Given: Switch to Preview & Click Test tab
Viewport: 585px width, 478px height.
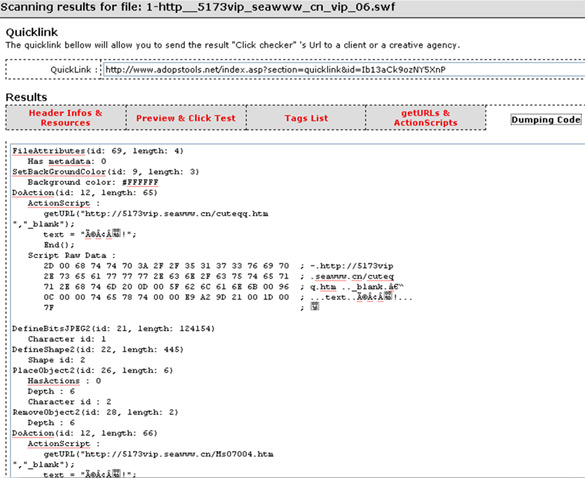Looking at the screenshot, I should [186, 118].
